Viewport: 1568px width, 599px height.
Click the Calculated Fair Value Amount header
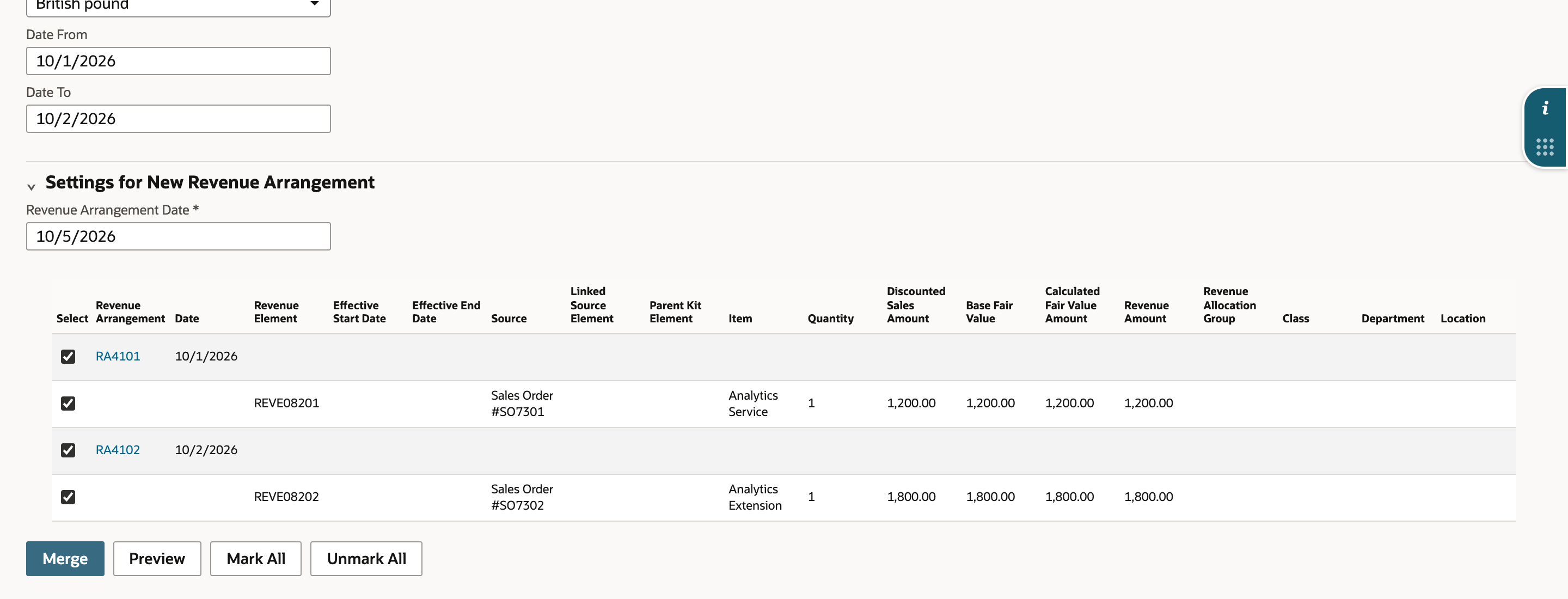pos(1072,304)
